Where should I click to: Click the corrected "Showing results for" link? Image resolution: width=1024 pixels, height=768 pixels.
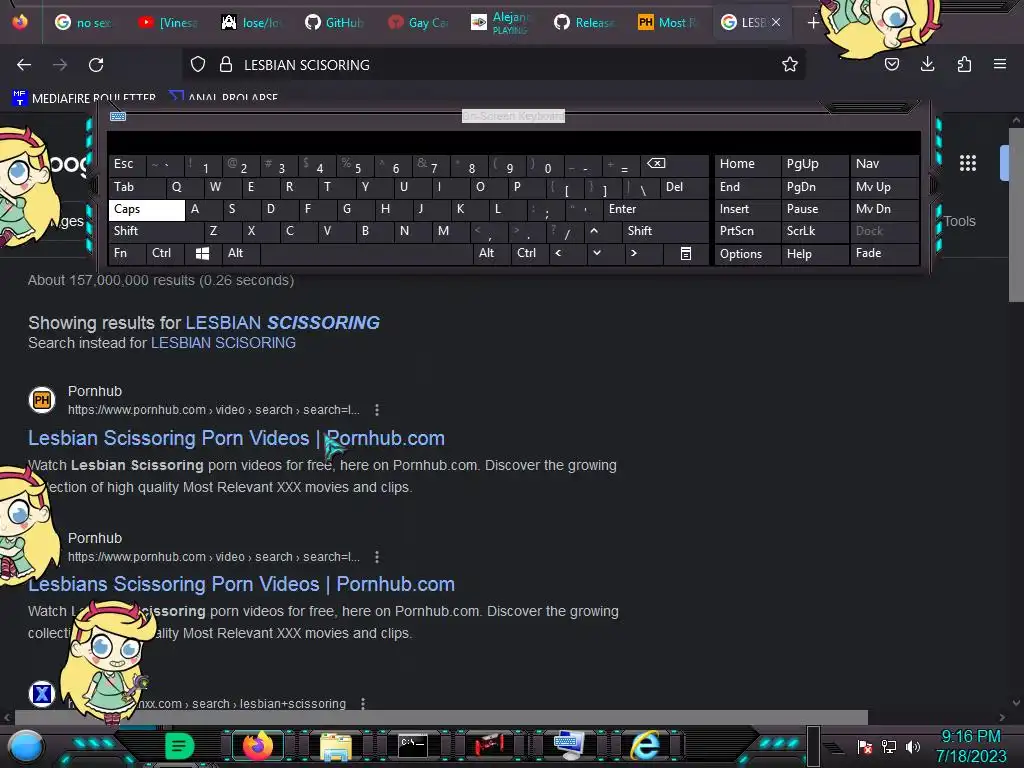click(x=283, y=323)
